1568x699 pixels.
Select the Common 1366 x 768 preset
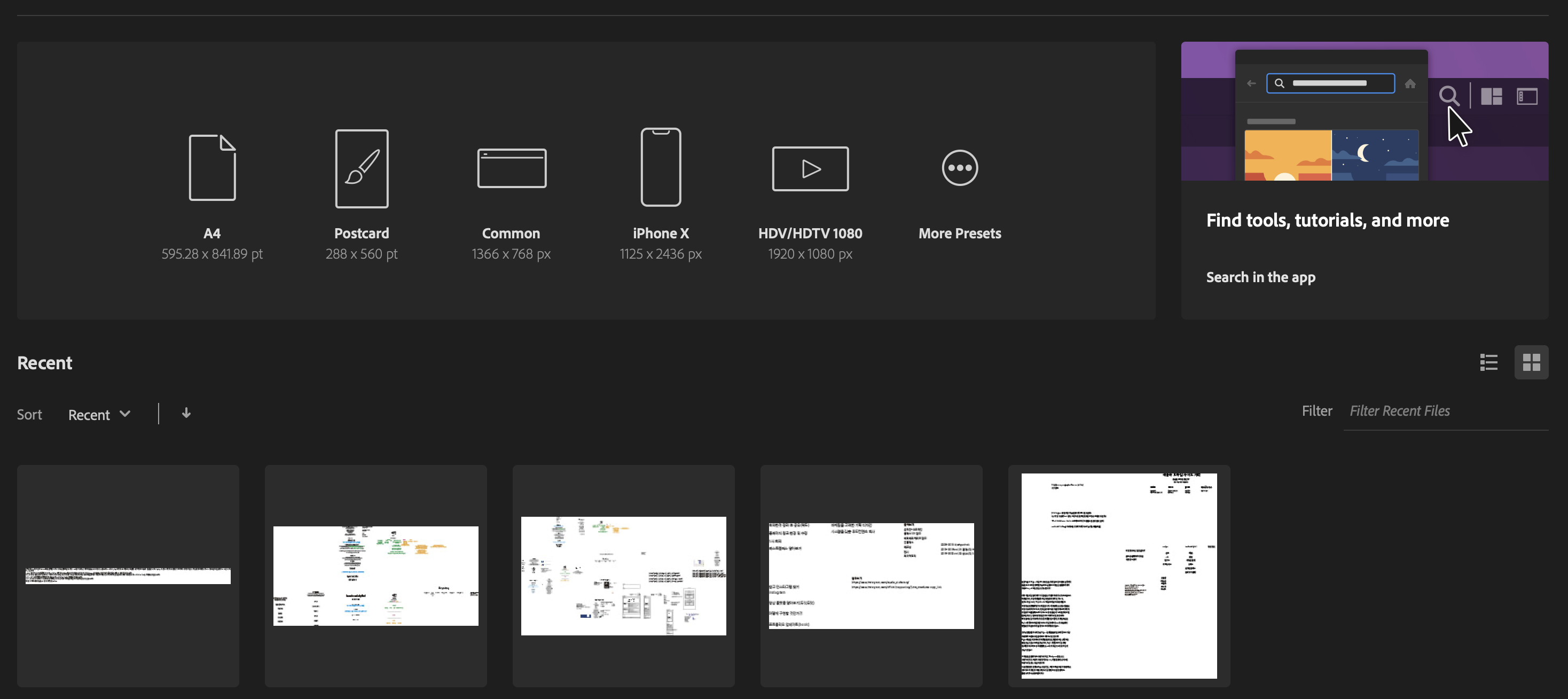click(511, 168)
